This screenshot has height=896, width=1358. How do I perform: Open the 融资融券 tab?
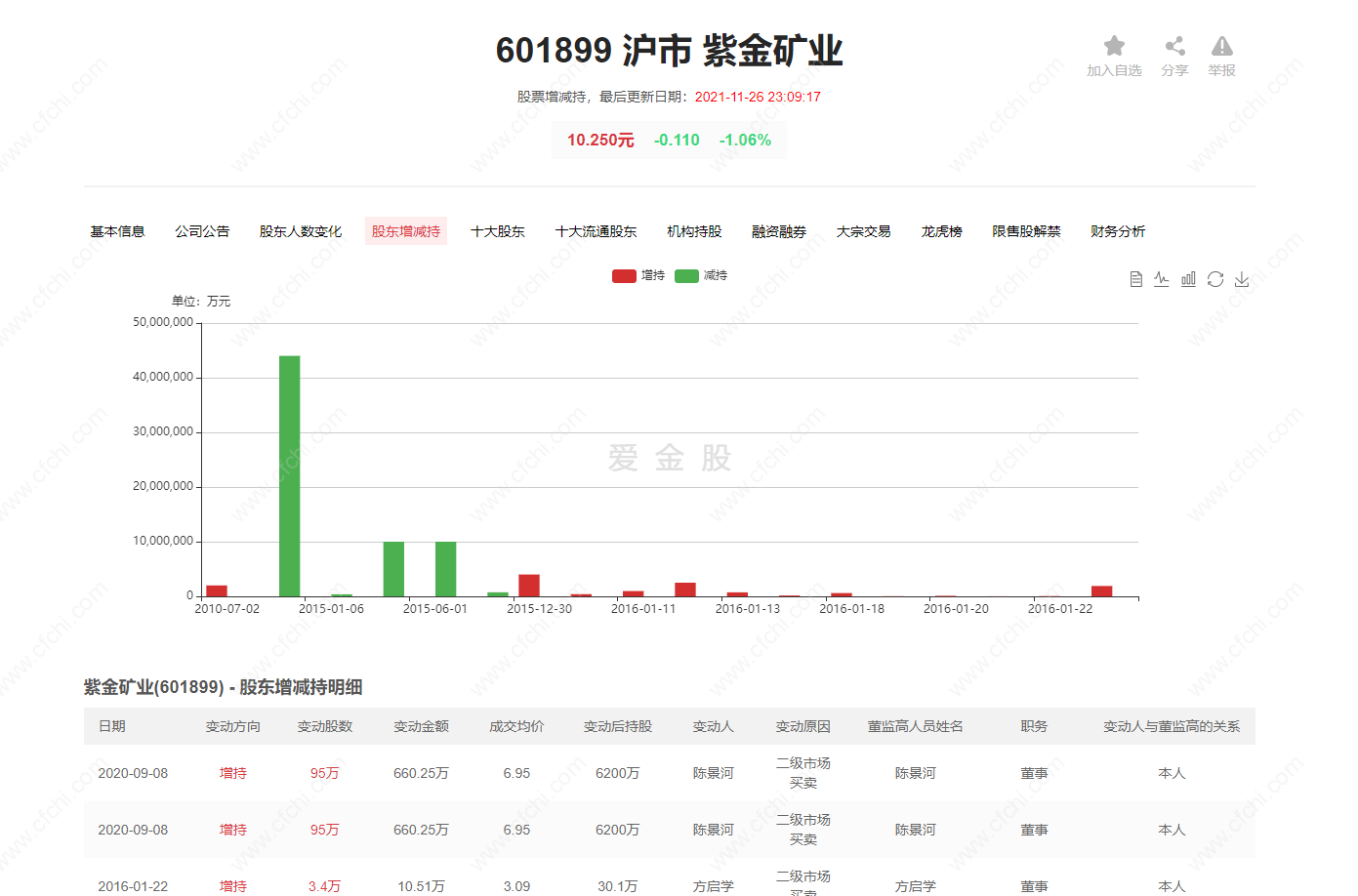click(779, 231)
